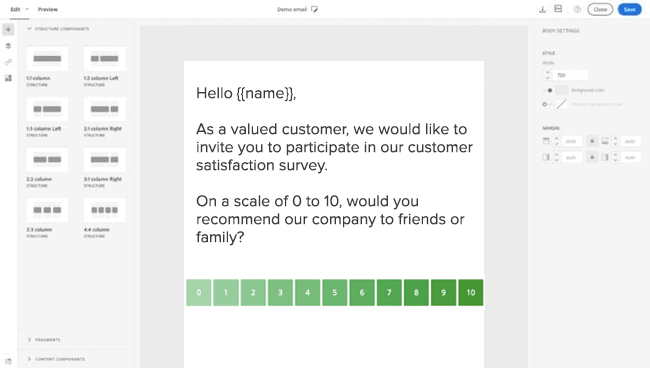Open the add components plus icon
The width and height of the screenshot is (650, 368).
click(x=8, y=29)
